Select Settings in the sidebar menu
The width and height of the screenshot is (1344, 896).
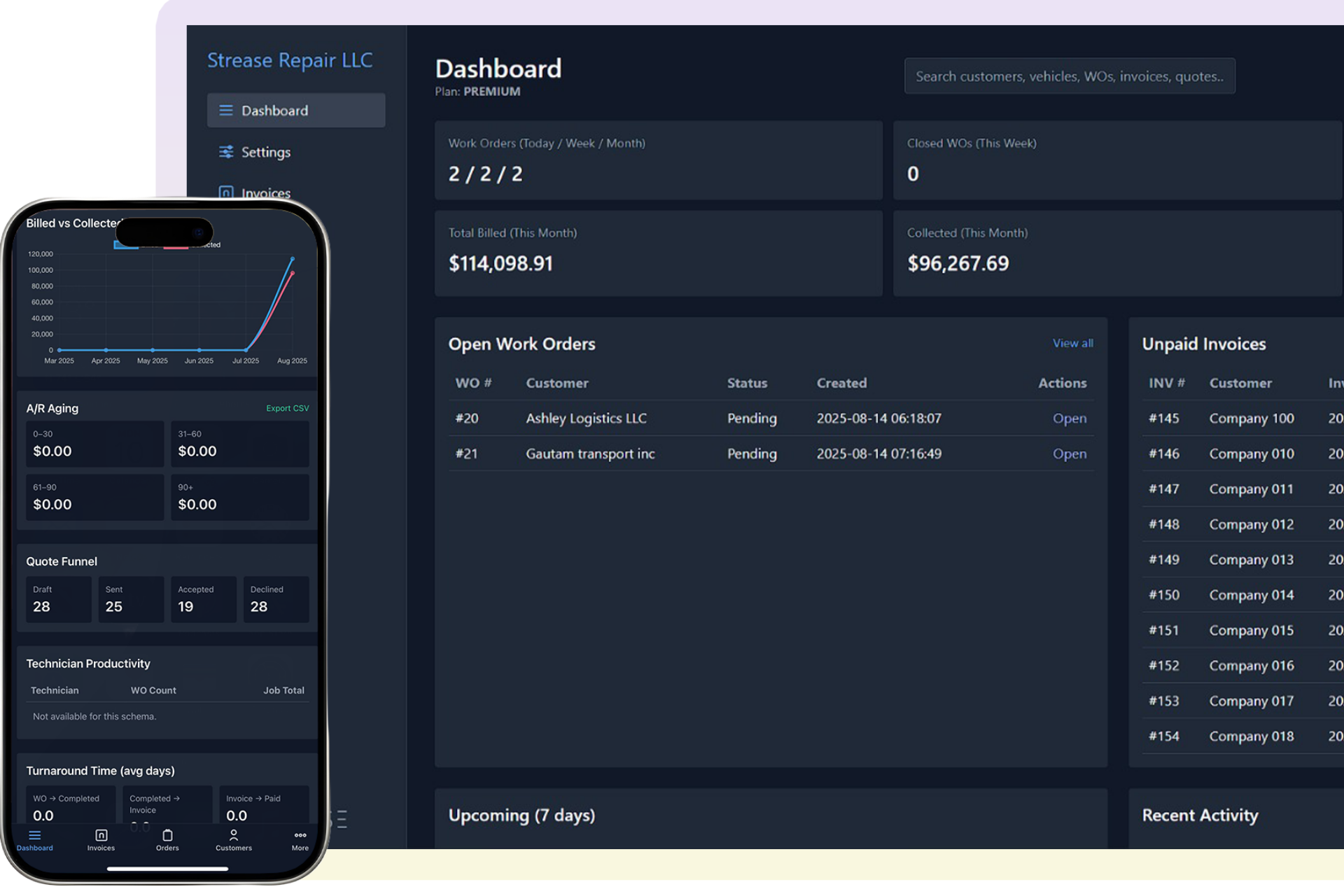pos(266,152)
